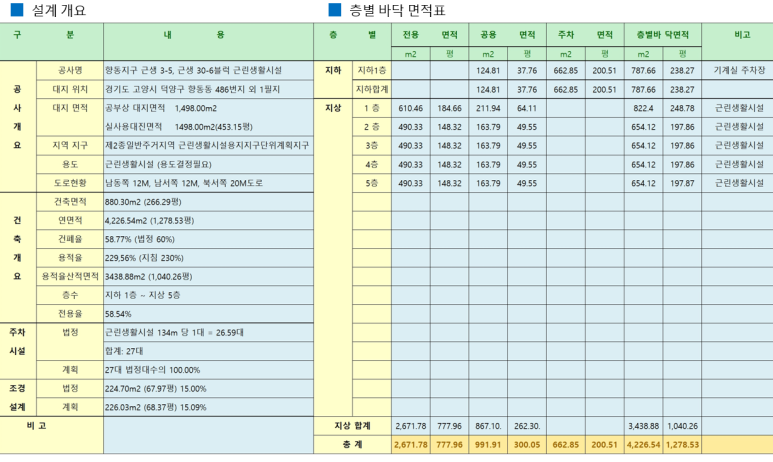The image size is (773, 462).
Task: Click 지상 합계 value '262.30.'
Action: (x=527, y=426)
